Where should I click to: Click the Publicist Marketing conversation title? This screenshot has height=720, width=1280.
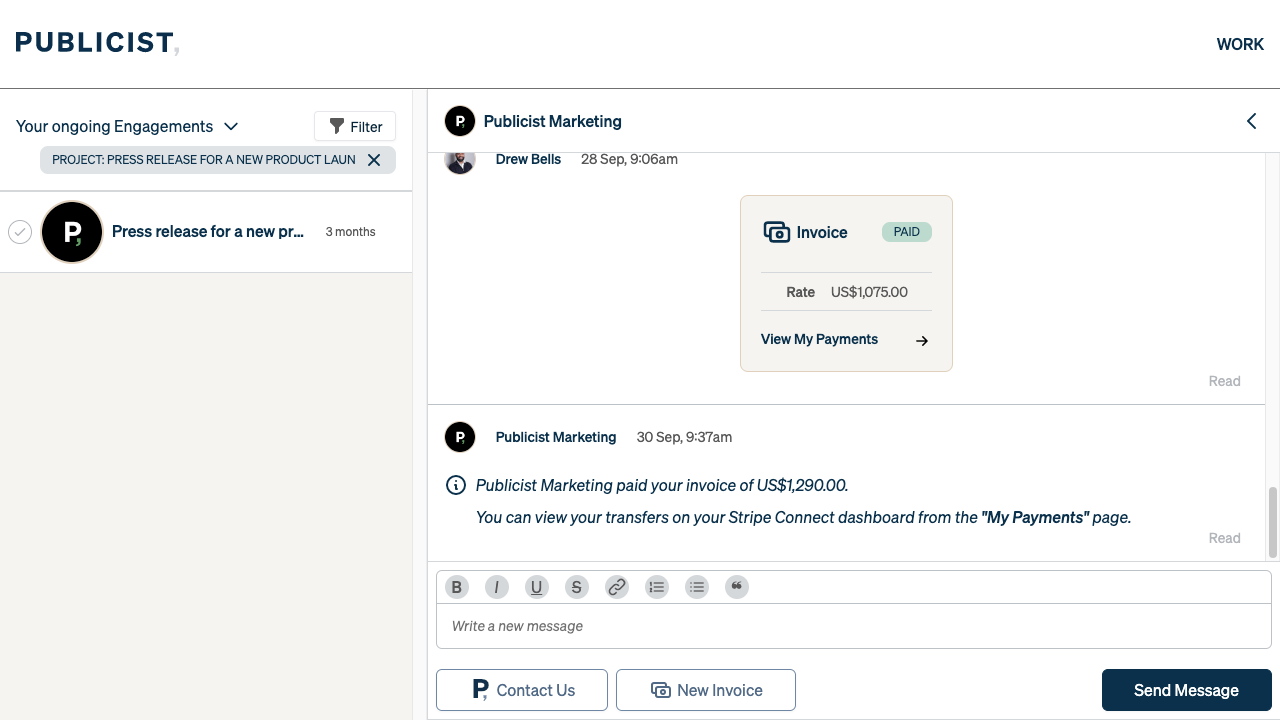(x=553, y=121)
